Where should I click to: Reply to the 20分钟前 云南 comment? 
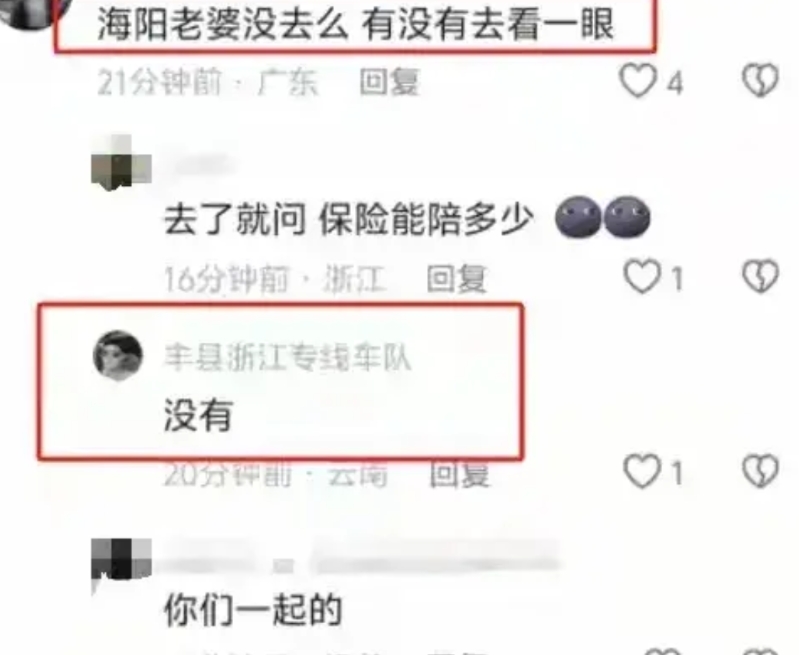pos(460,474)
